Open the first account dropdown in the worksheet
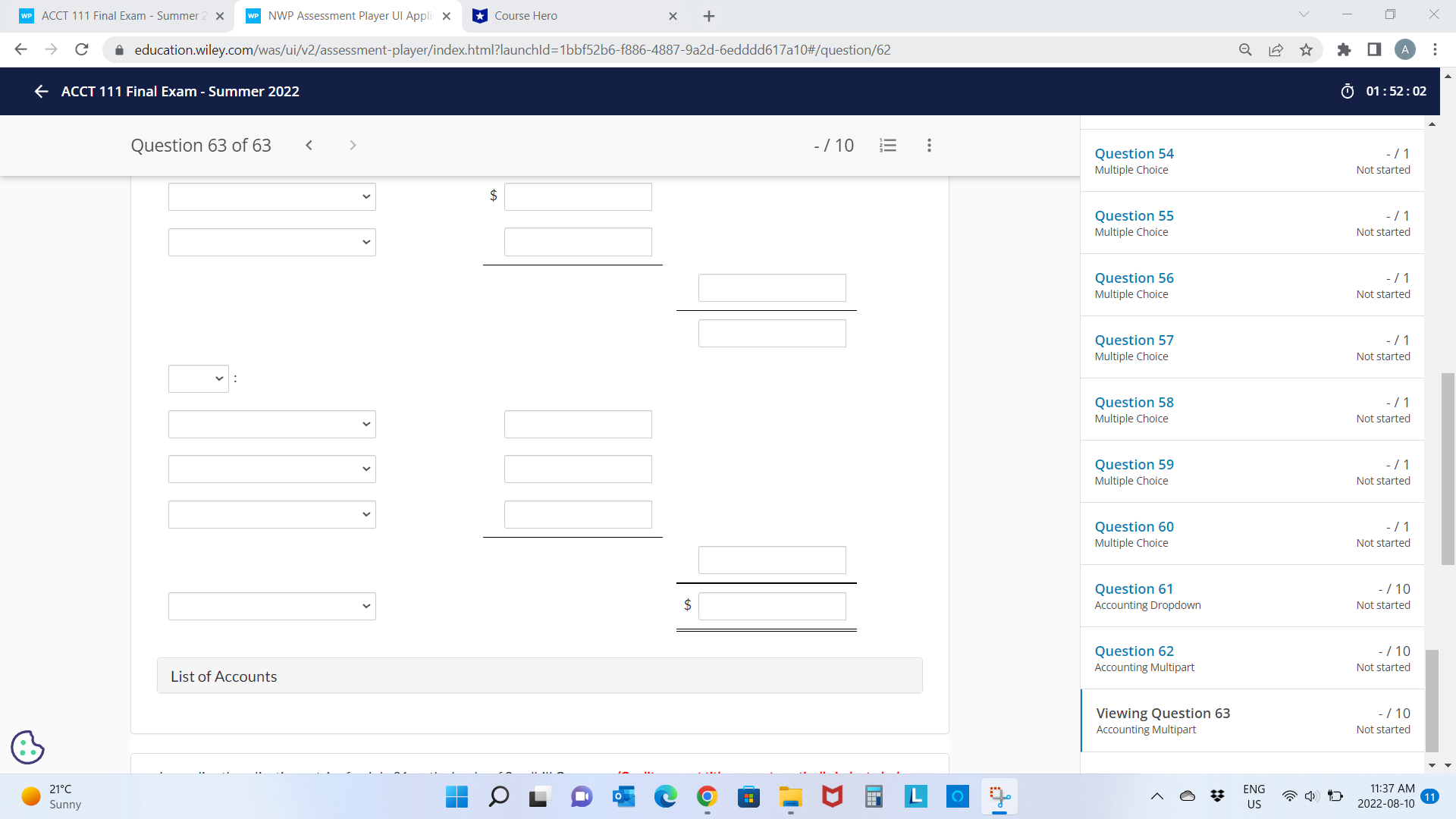This screenshot has height=819, width=1456. 271,196
